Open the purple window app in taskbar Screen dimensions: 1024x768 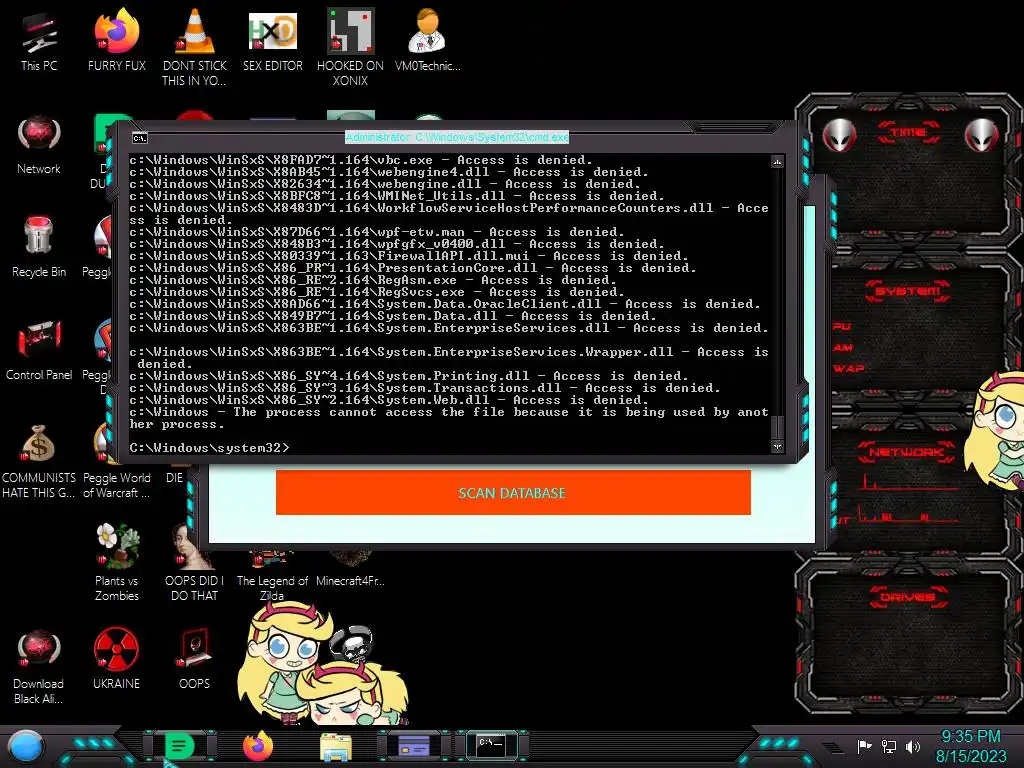click(414, 746)
